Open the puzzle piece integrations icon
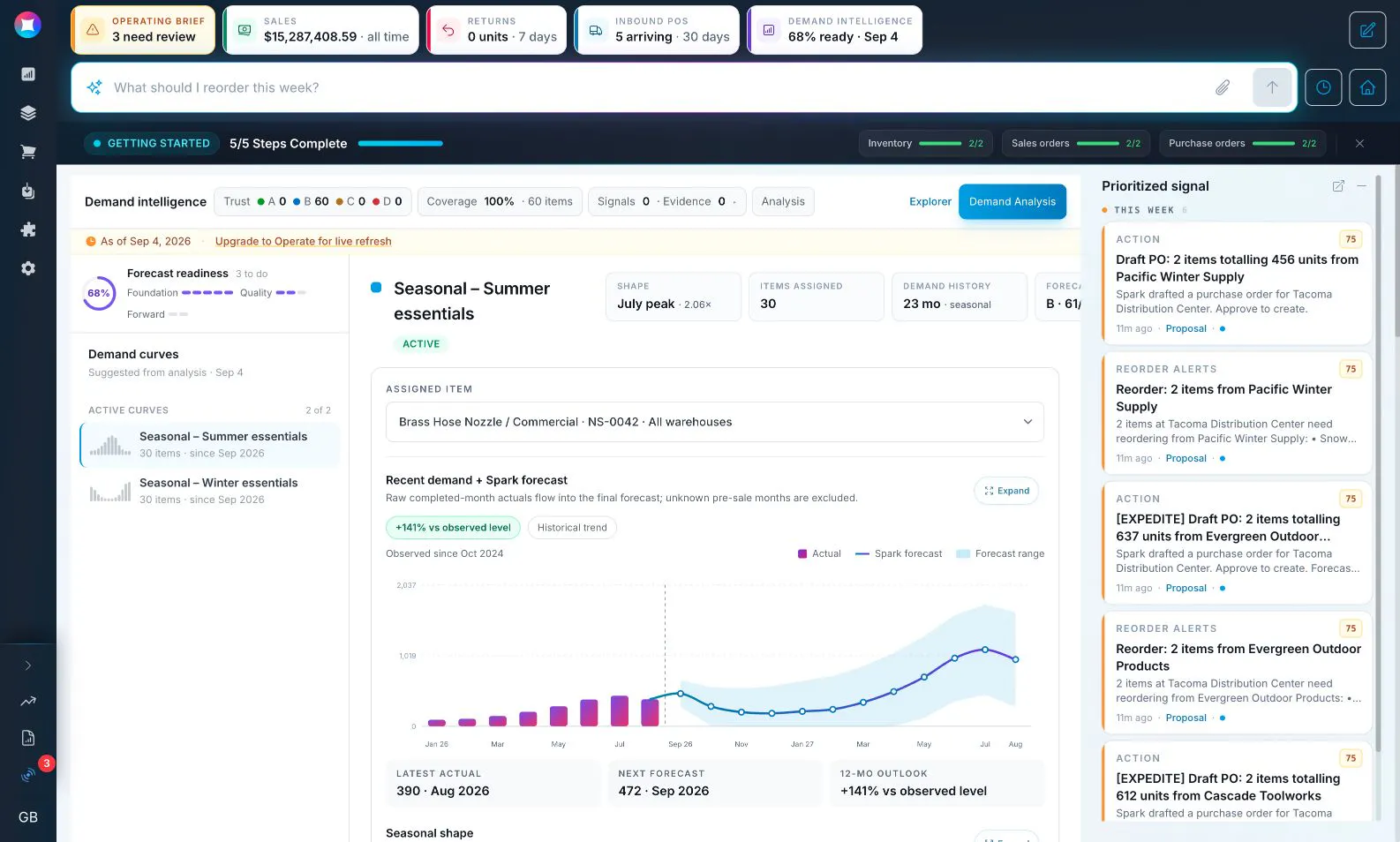Image resolution: width=1400 pixels, height=842 pixels. (28, 229)
